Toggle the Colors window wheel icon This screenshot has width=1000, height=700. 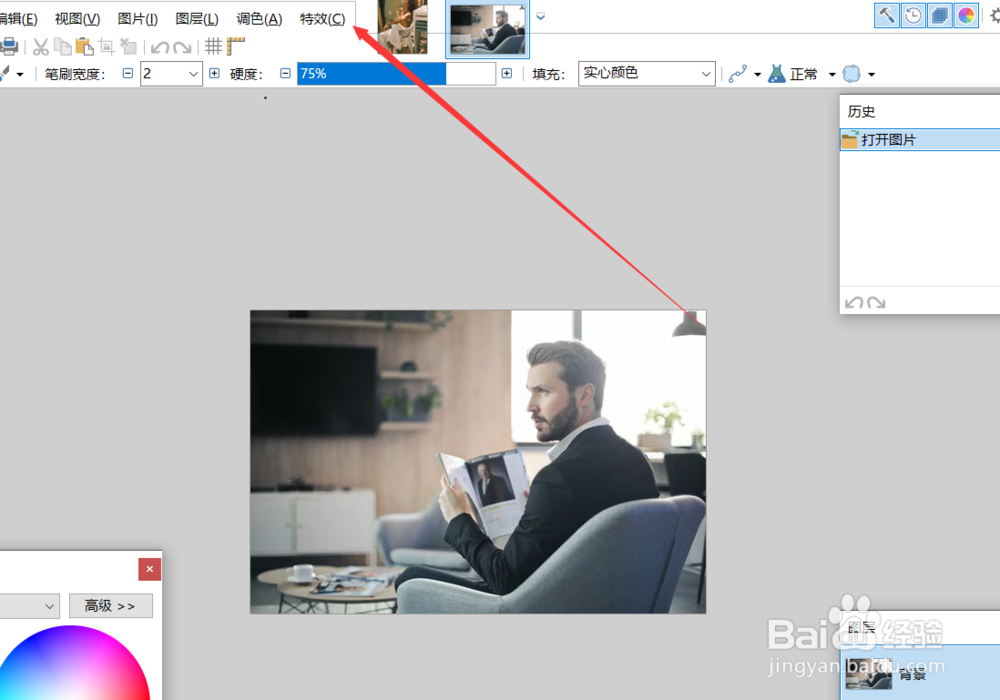coord(966,15)
